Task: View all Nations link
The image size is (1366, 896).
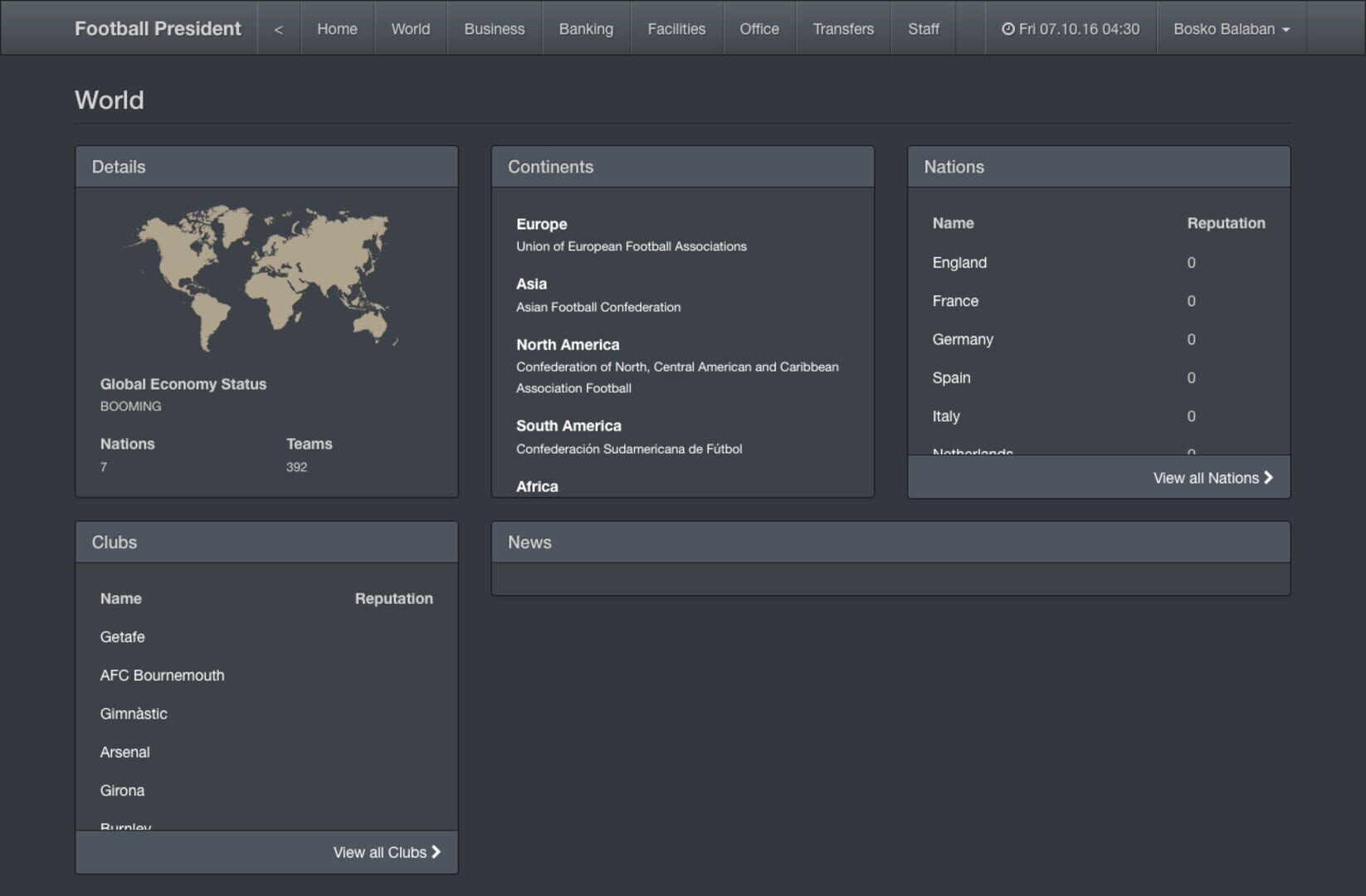Action: coord(1212,478)
